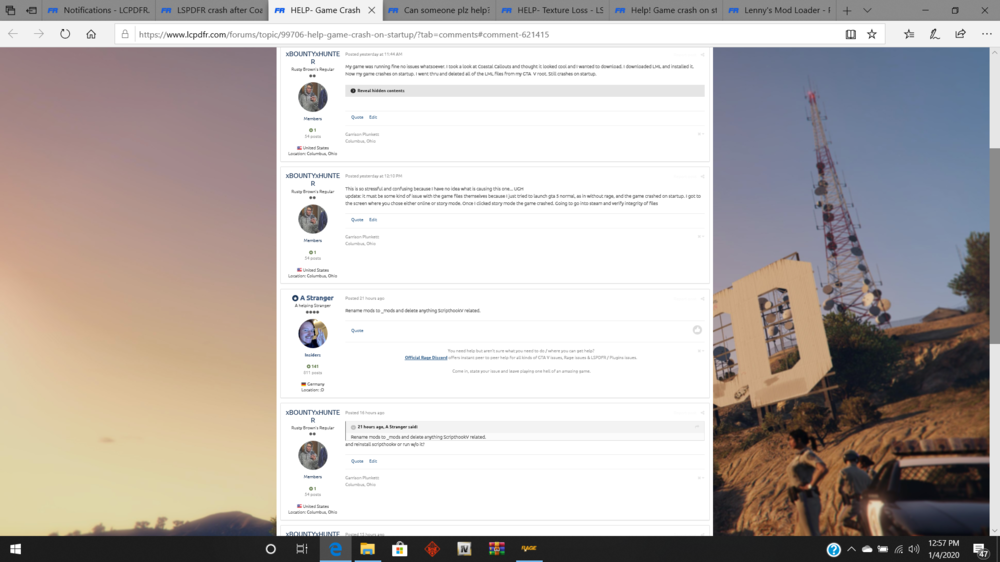Share this page
1000x562 pixels.
point(960,34)
